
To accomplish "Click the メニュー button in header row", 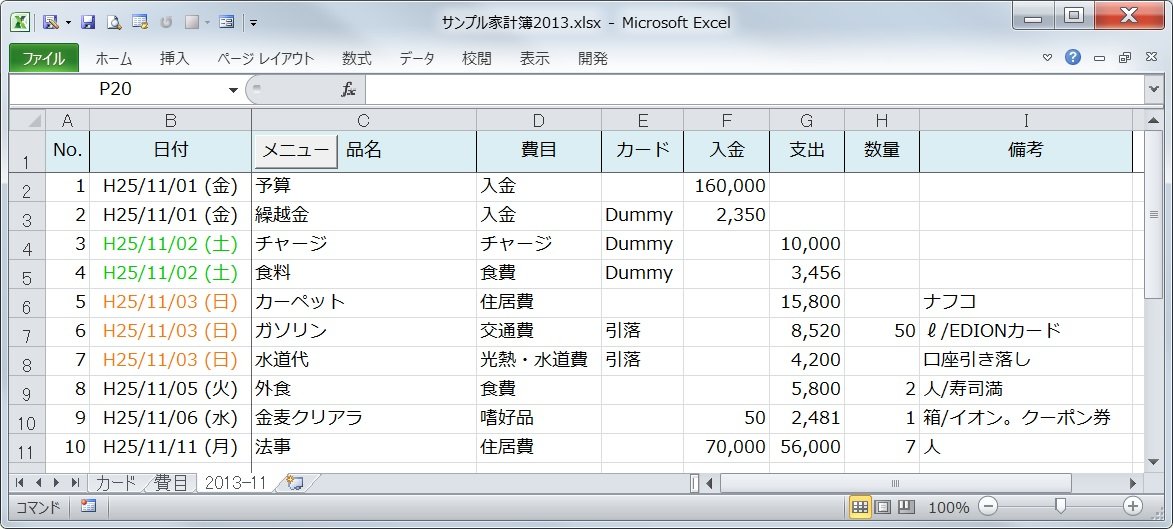I will [296, 150].
